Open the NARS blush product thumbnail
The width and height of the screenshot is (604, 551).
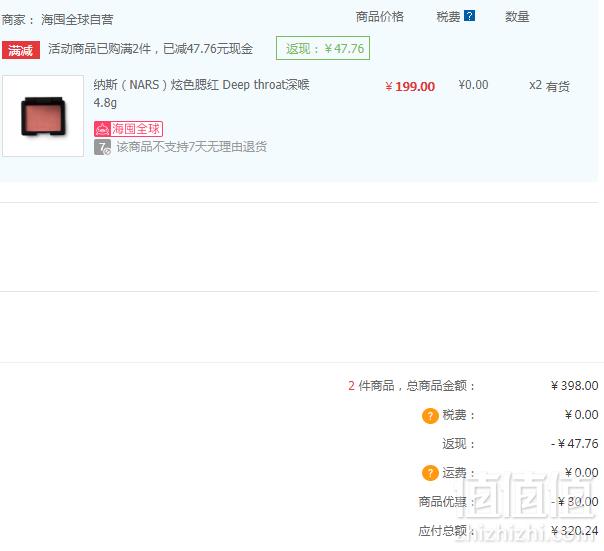coord(43,116)
